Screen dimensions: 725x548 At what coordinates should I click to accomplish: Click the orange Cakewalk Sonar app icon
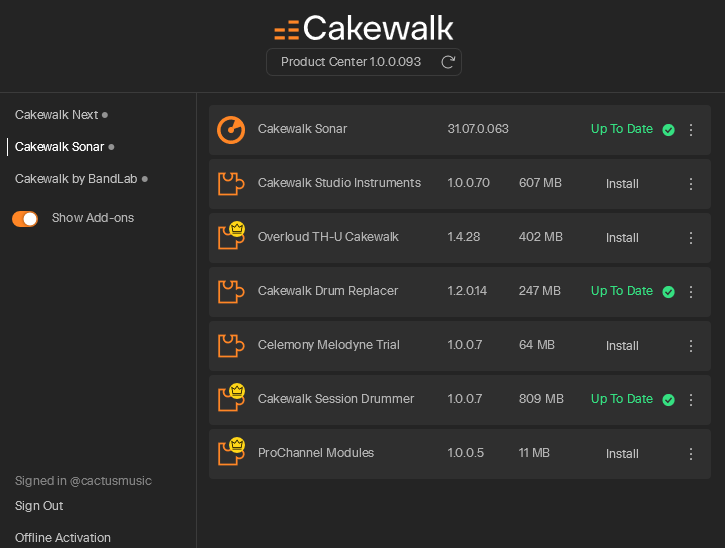(x=231, y=129)
